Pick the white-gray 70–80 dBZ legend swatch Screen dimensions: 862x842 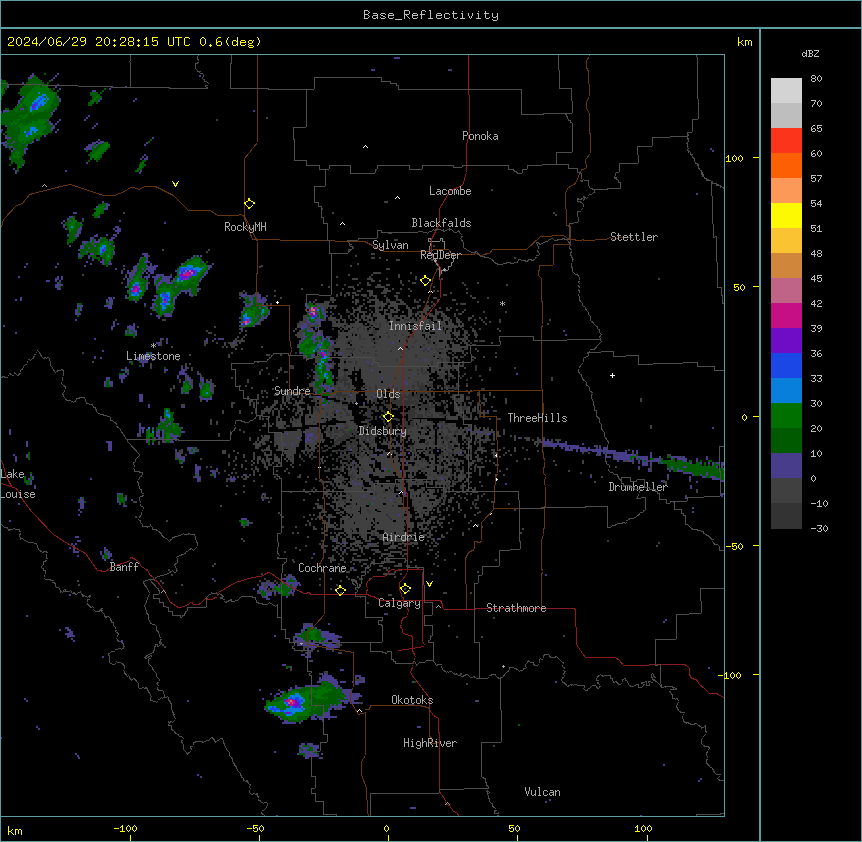[786, 91]
